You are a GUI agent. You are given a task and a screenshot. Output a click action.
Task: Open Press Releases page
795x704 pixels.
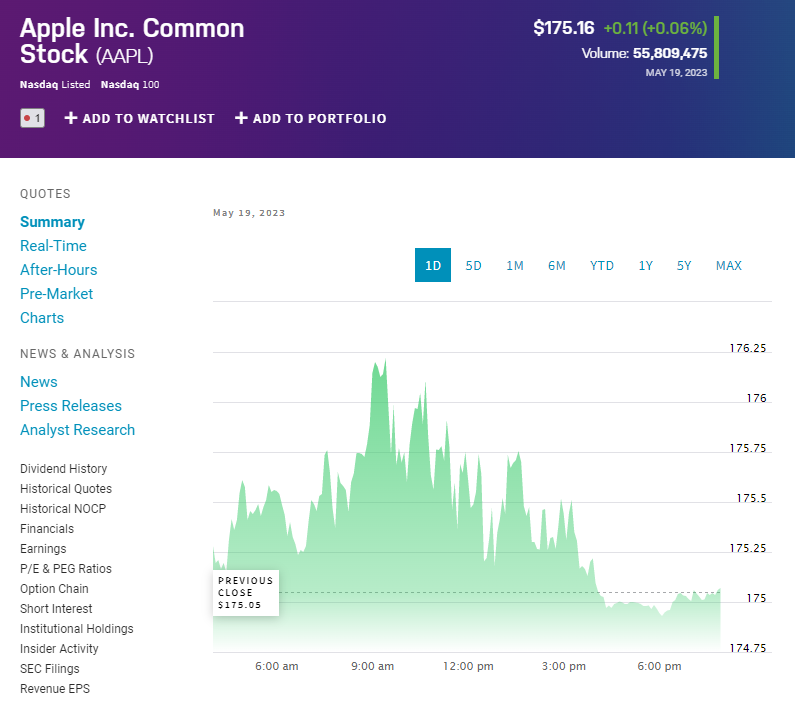pyautogui.click(x=71, y=406)
